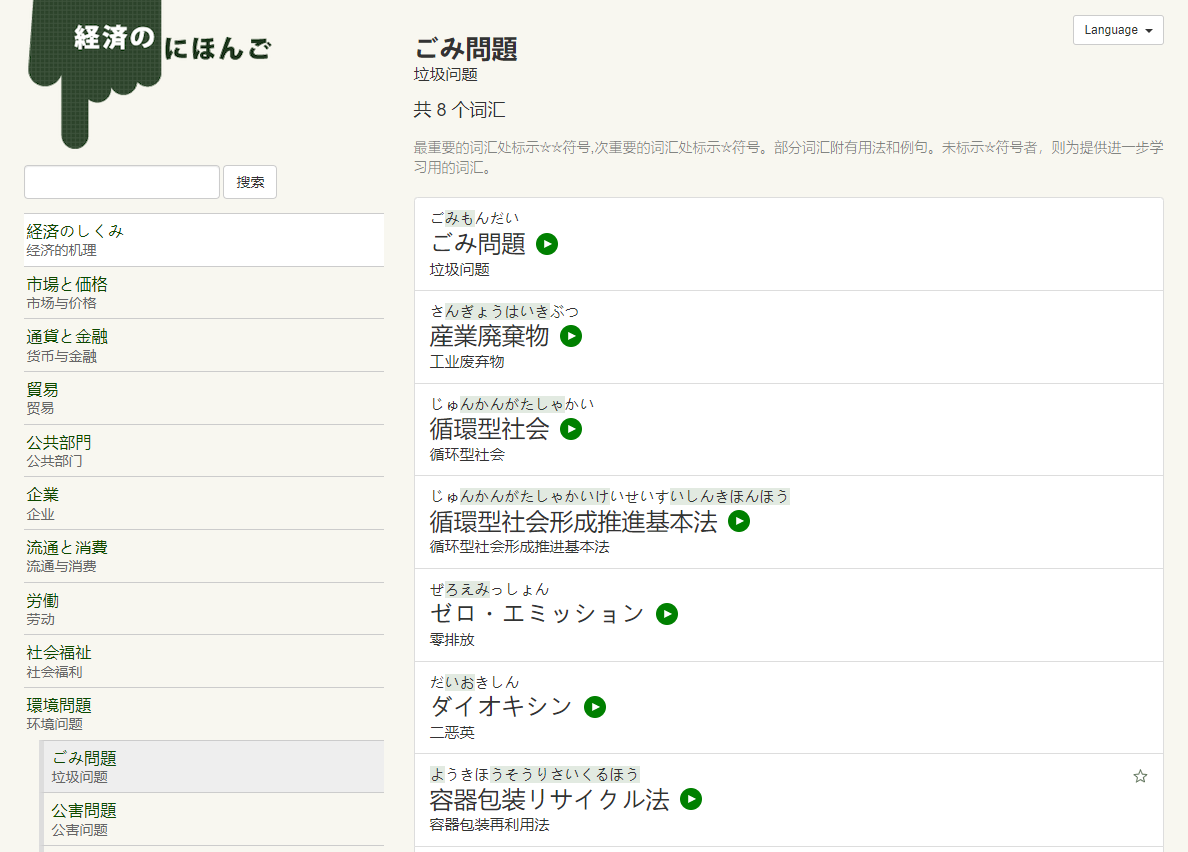The image size is (1188, 852).
Task: Play audio for 循環型社会形成推進基本法
Action: click(x=739, y=521)
